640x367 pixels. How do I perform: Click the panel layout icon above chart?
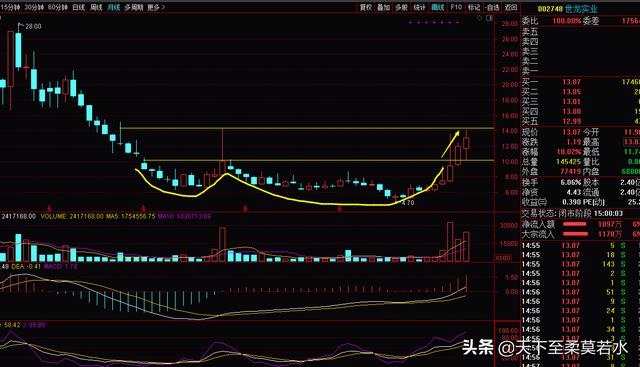[x=489, y=18]
